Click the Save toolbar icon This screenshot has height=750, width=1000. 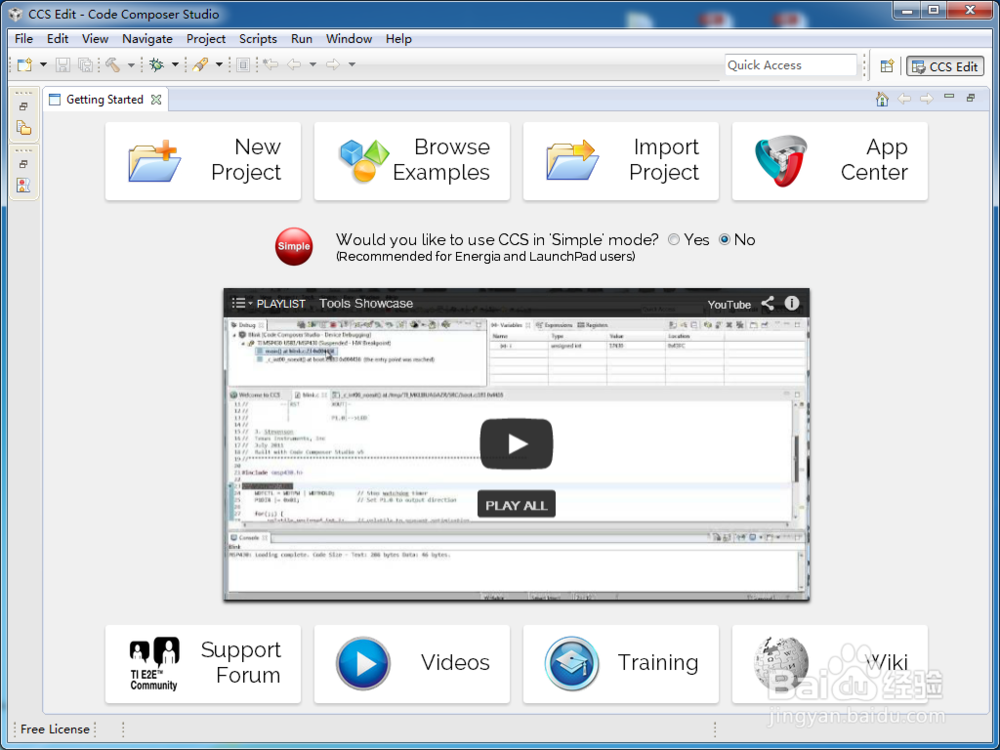(62, 64)
